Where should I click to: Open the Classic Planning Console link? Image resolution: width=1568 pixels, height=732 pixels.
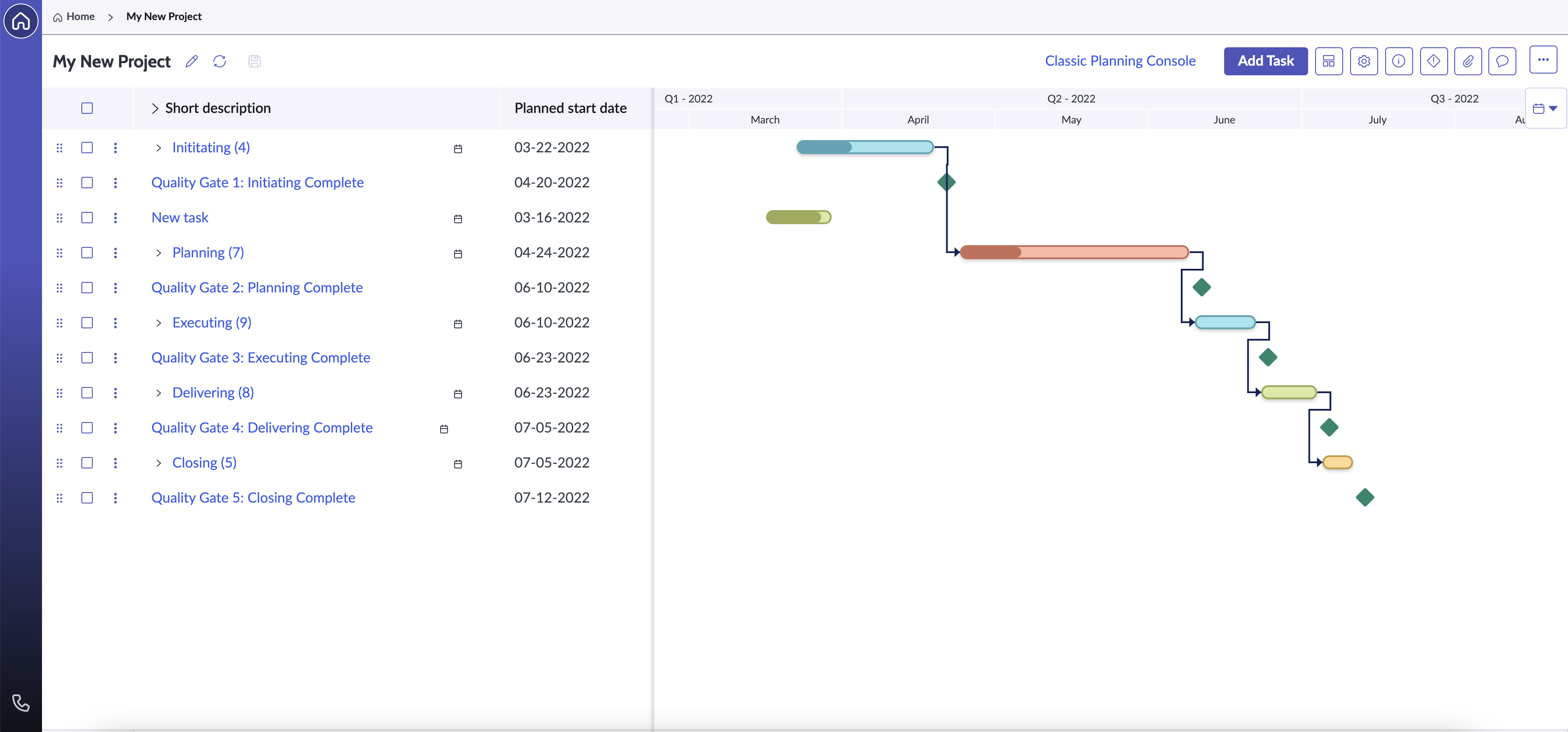(1120, 61)
